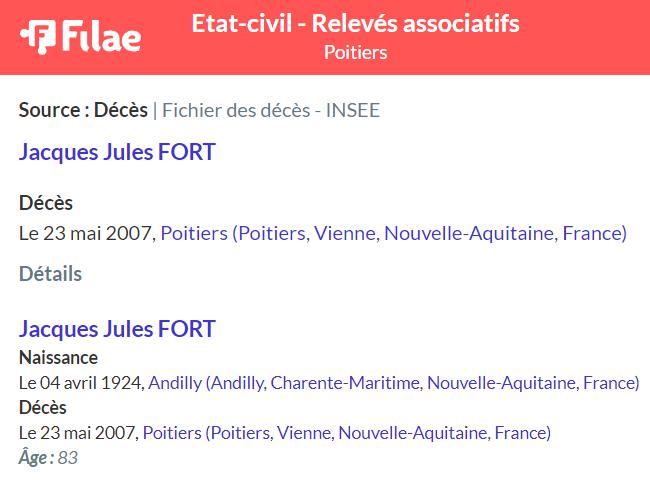Open the Poitiers place link in the top Décès section
Screen dimensions: 650x488
(x=393, y=233)
